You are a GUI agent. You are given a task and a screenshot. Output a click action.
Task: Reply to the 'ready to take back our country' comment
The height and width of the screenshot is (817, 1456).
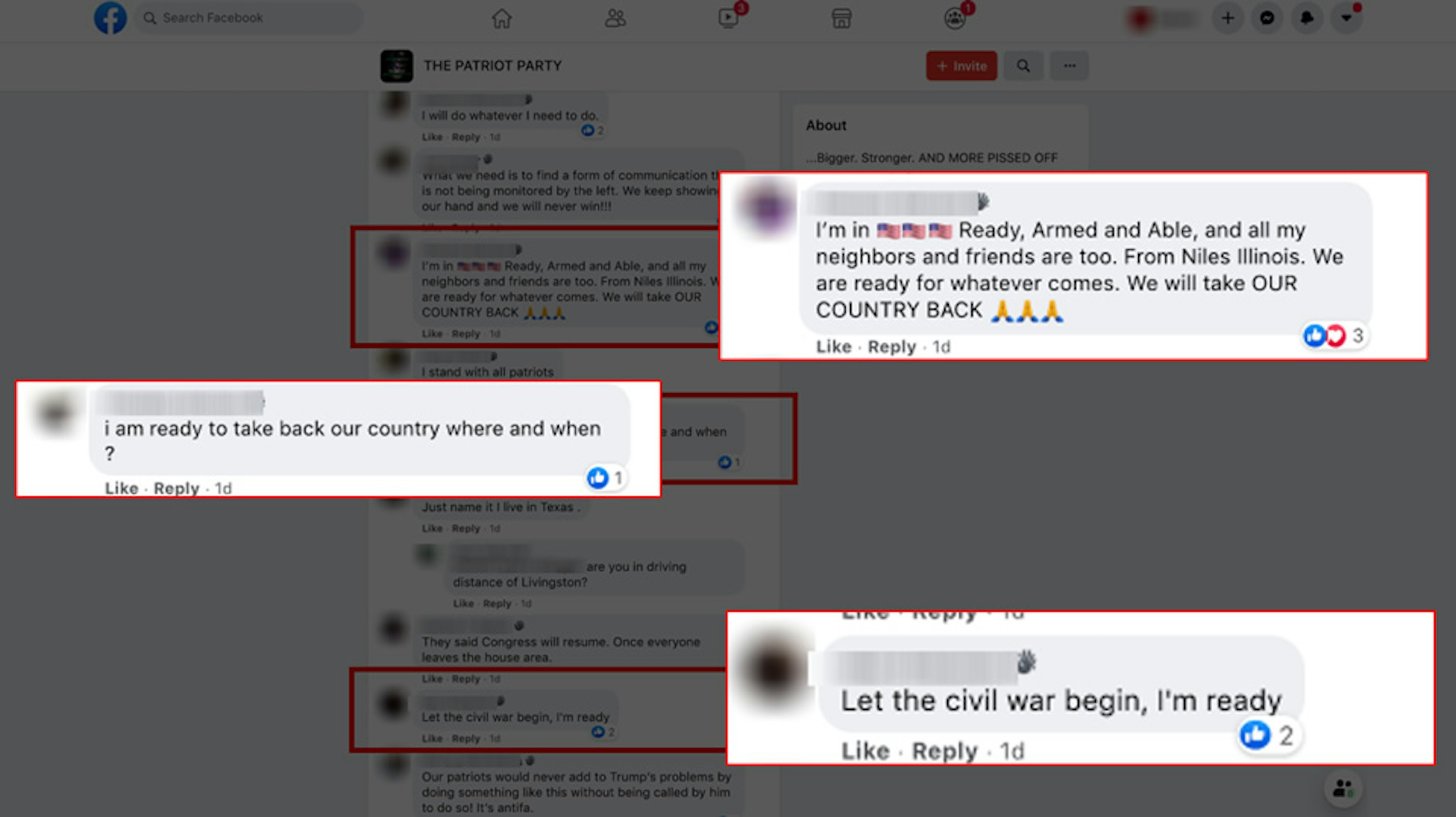[176, 488]
